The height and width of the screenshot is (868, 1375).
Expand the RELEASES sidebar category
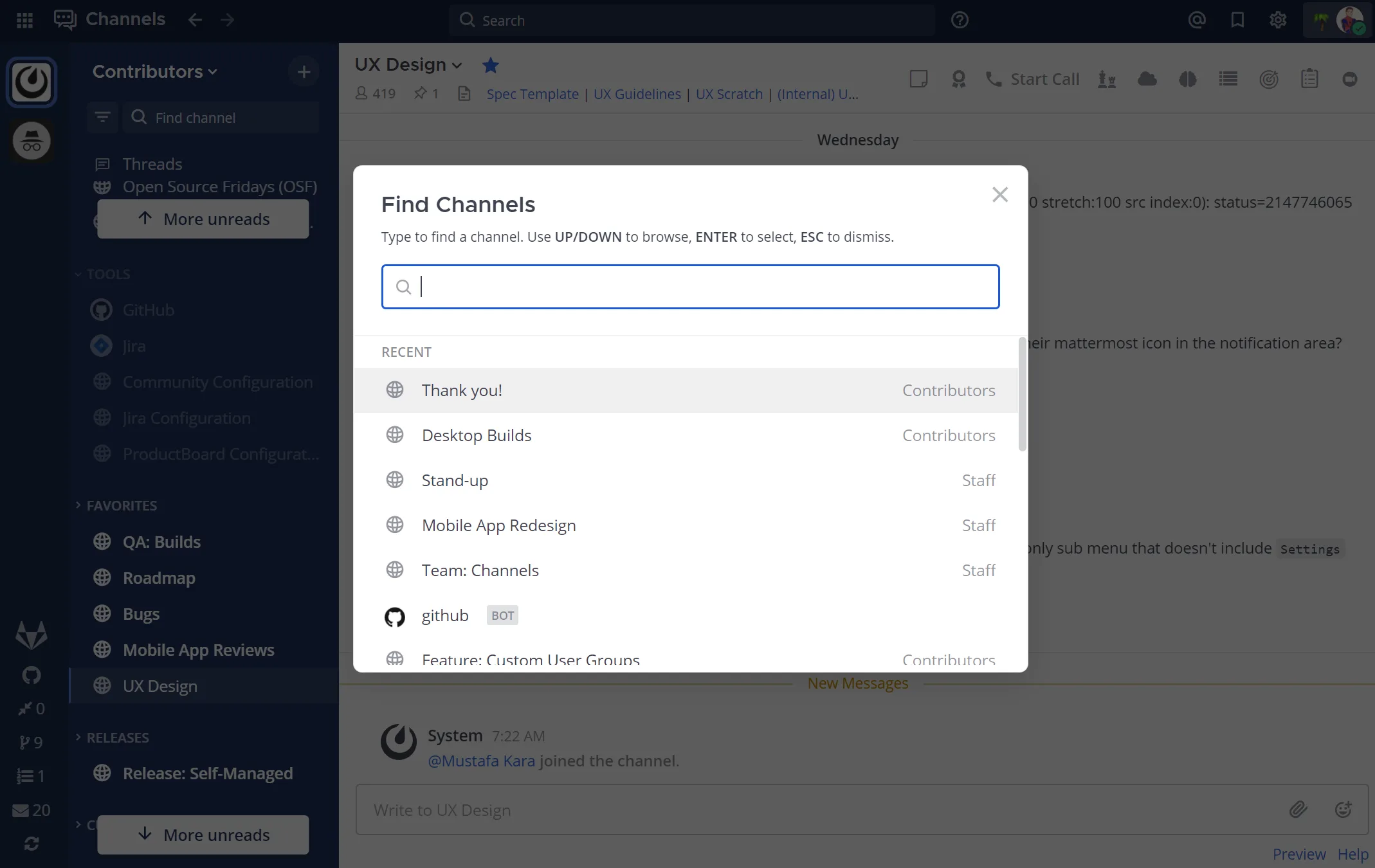(x=112, y=737)
